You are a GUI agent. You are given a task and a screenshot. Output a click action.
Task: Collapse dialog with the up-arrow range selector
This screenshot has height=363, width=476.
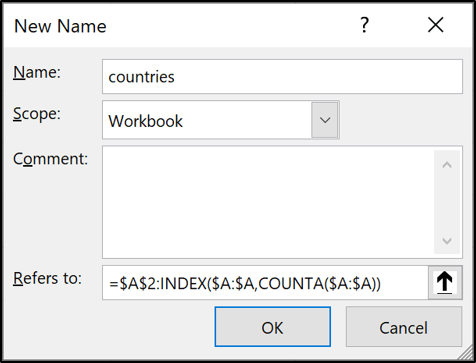click(x=445, y=283)
